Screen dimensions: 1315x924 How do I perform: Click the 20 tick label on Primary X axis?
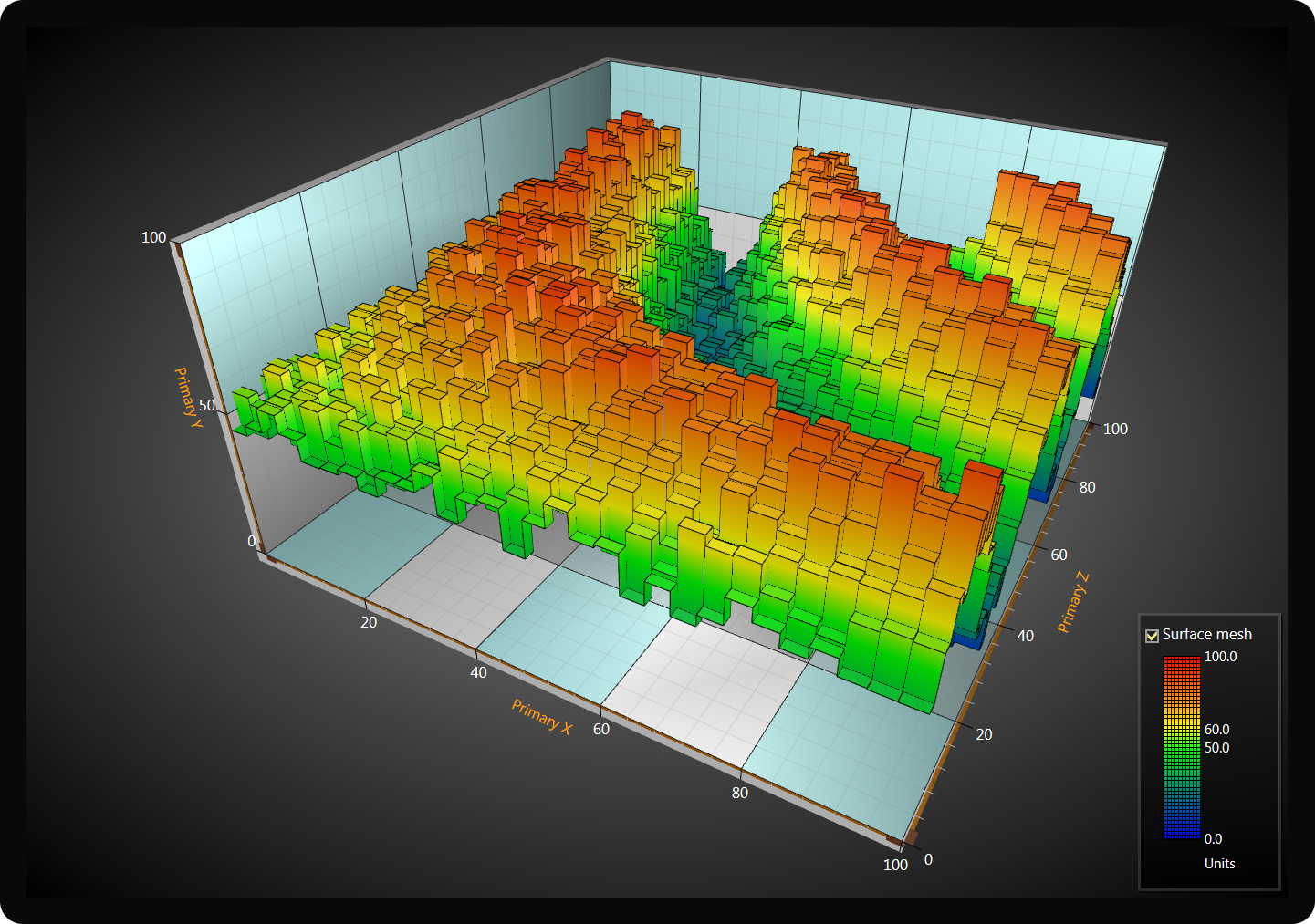(x=369, y=622)
